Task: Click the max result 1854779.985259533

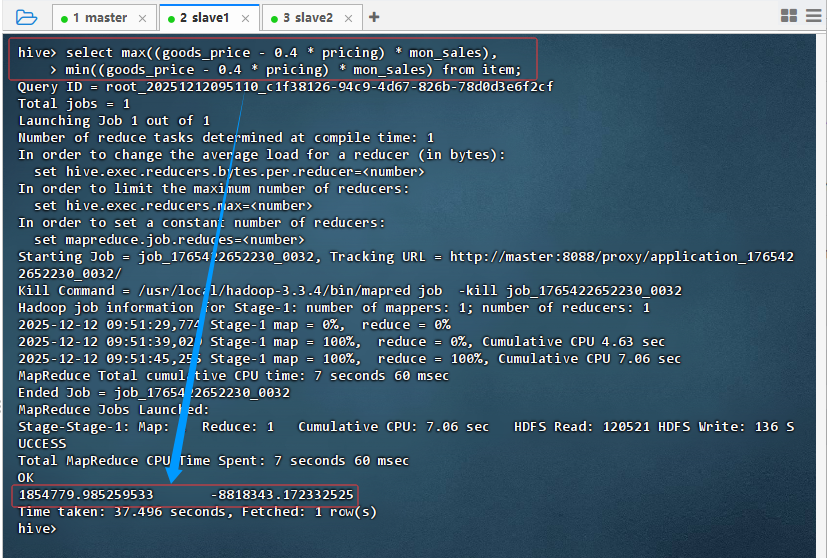Action: pyautogui.click(x=86, y=495)
